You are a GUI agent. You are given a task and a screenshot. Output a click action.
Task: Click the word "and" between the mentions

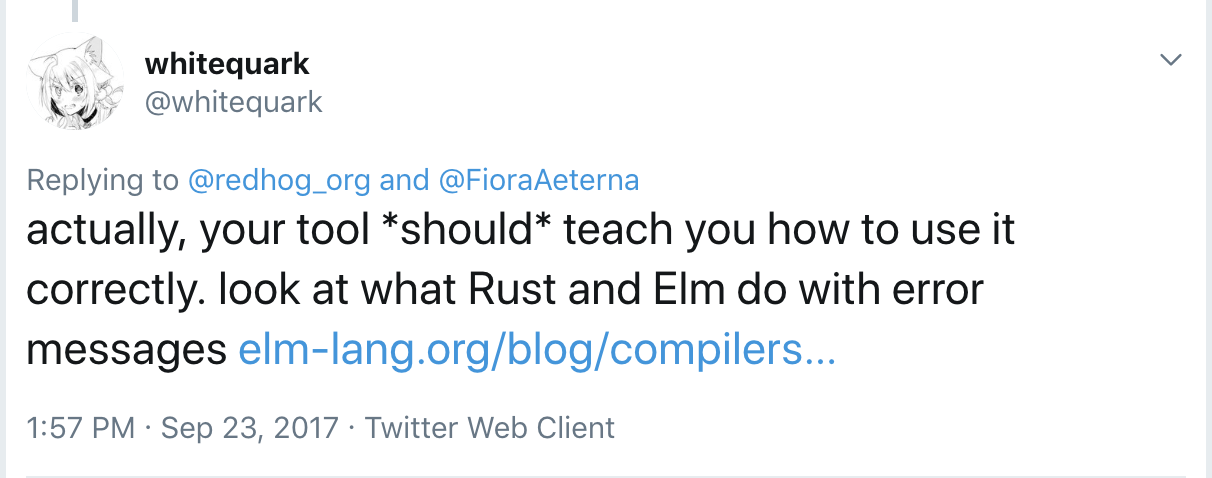pos(404,180)
